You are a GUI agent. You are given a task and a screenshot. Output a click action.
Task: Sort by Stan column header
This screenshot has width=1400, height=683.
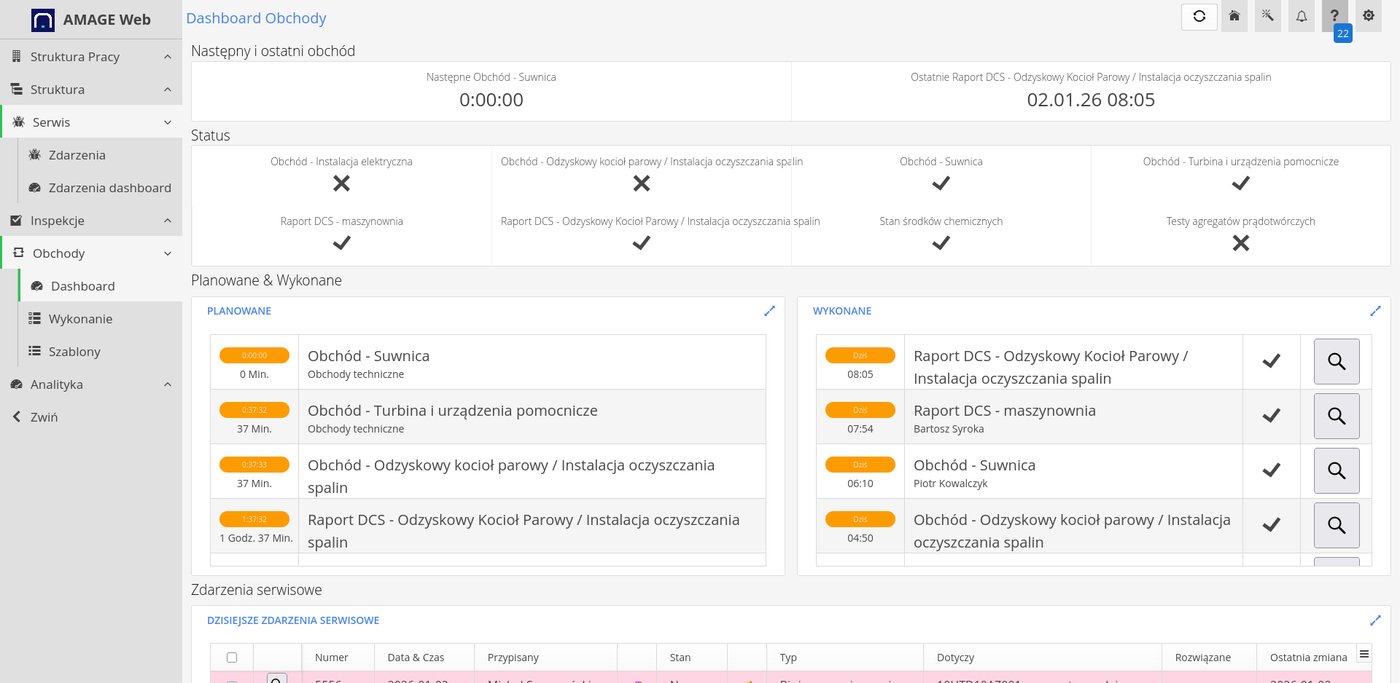tap(680, 657)
